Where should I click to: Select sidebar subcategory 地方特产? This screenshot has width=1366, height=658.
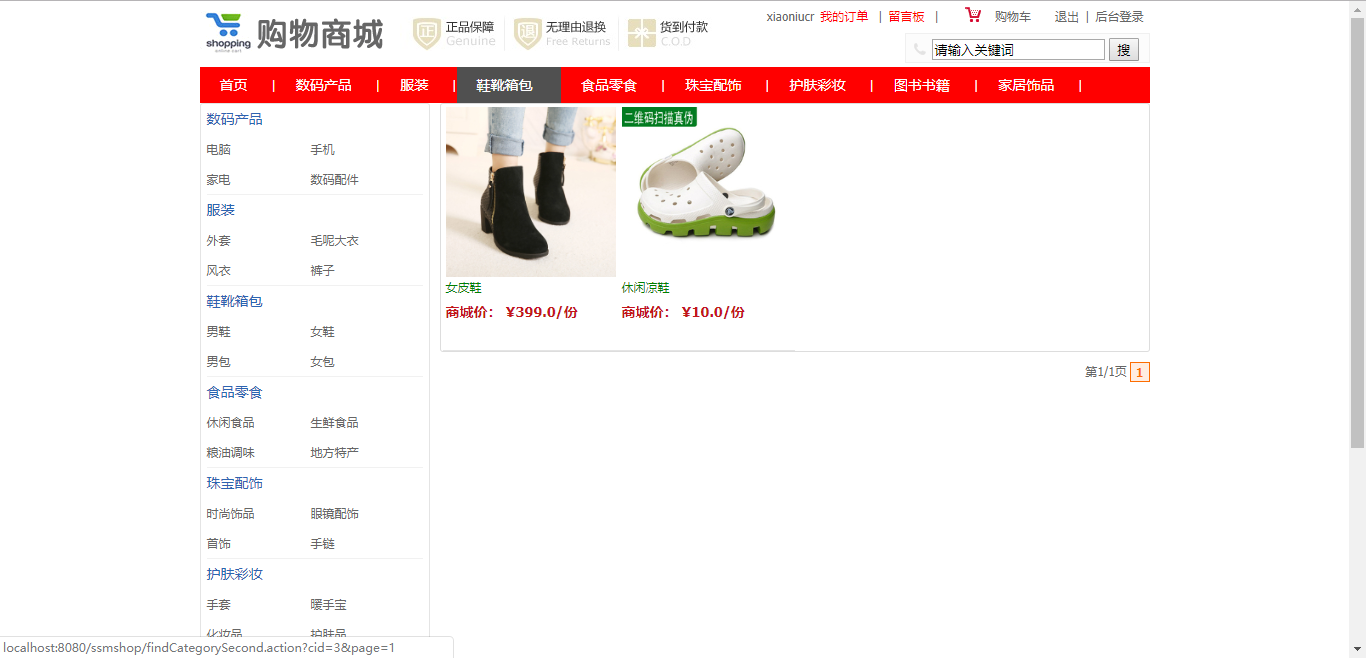(x=334, y=453)
